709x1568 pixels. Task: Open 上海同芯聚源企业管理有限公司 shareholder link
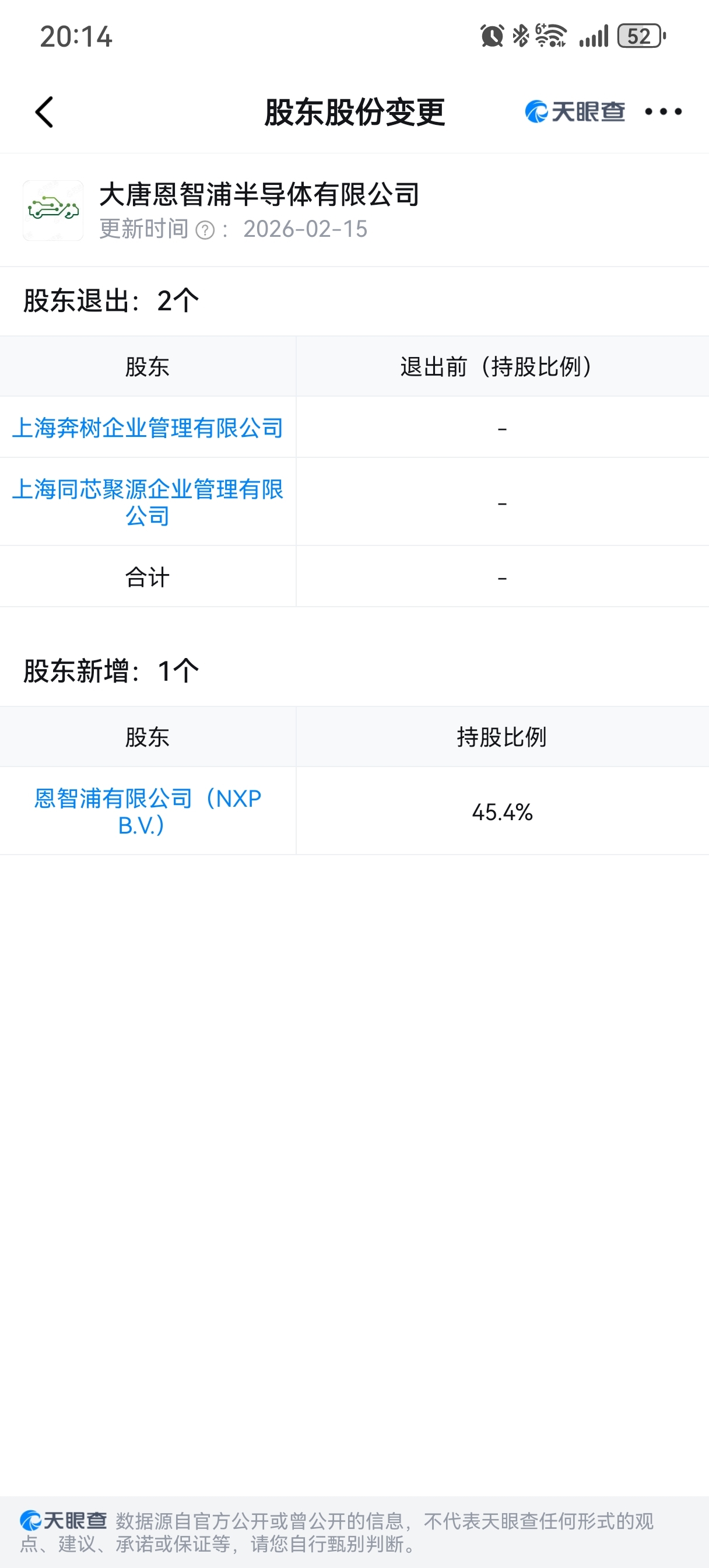click(148, 502)
